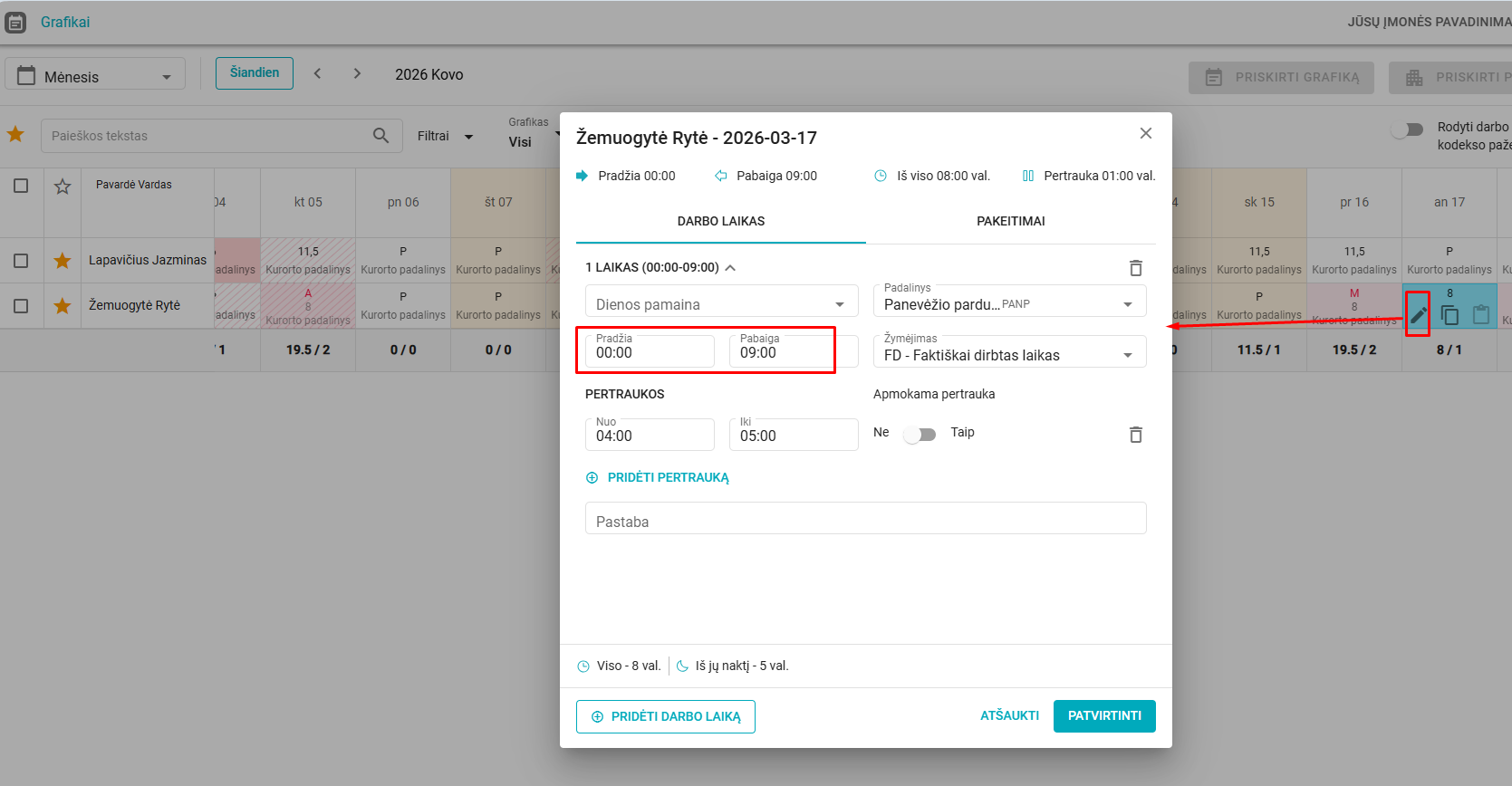Toggle the Apmokama pertrauka switch
Image resolution: width=1512 pixels, height=786 pixels.
920,434
